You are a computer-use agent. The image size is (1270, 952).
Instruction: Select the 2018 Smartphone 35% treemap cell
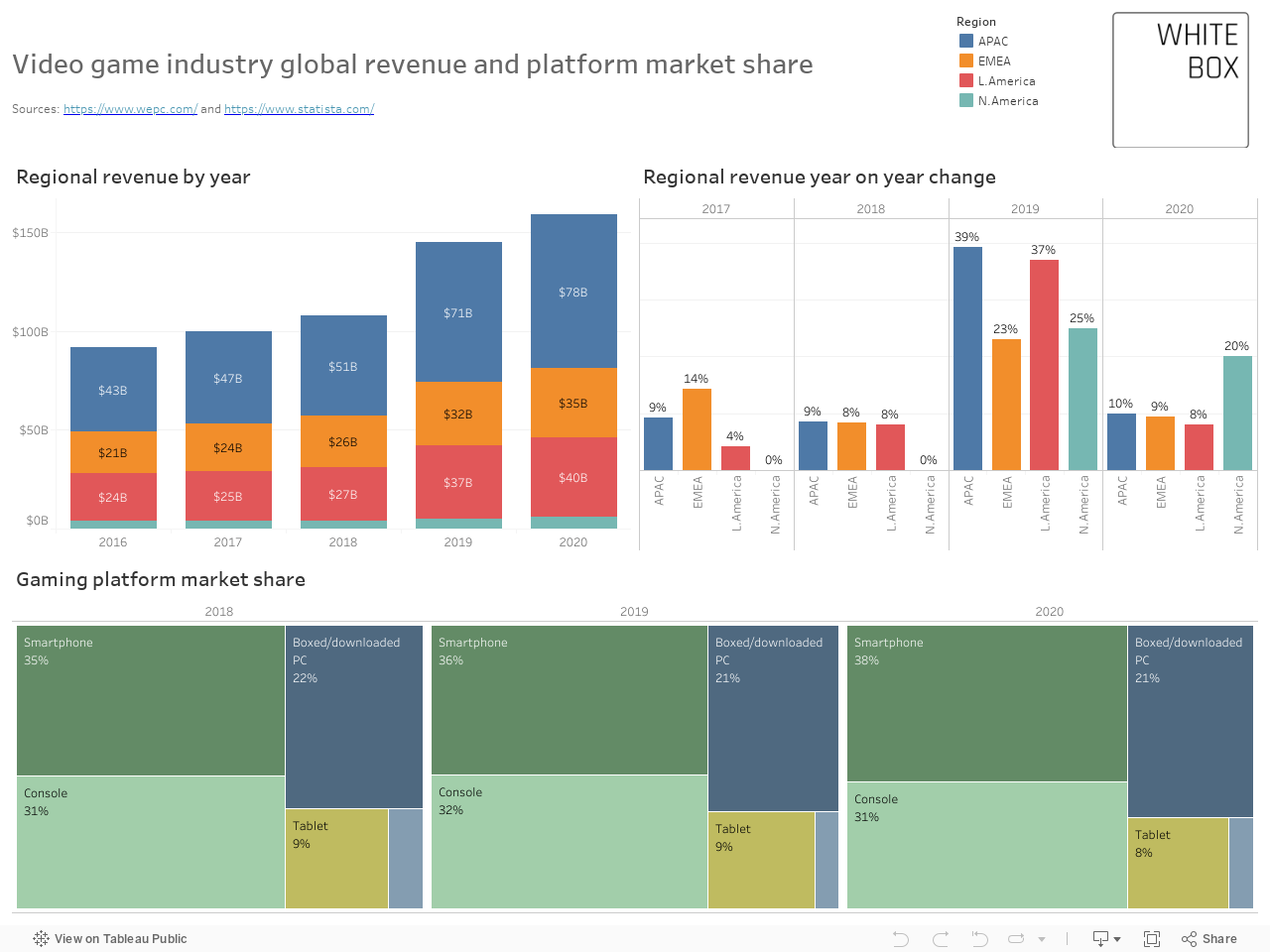tap(151, 700)
